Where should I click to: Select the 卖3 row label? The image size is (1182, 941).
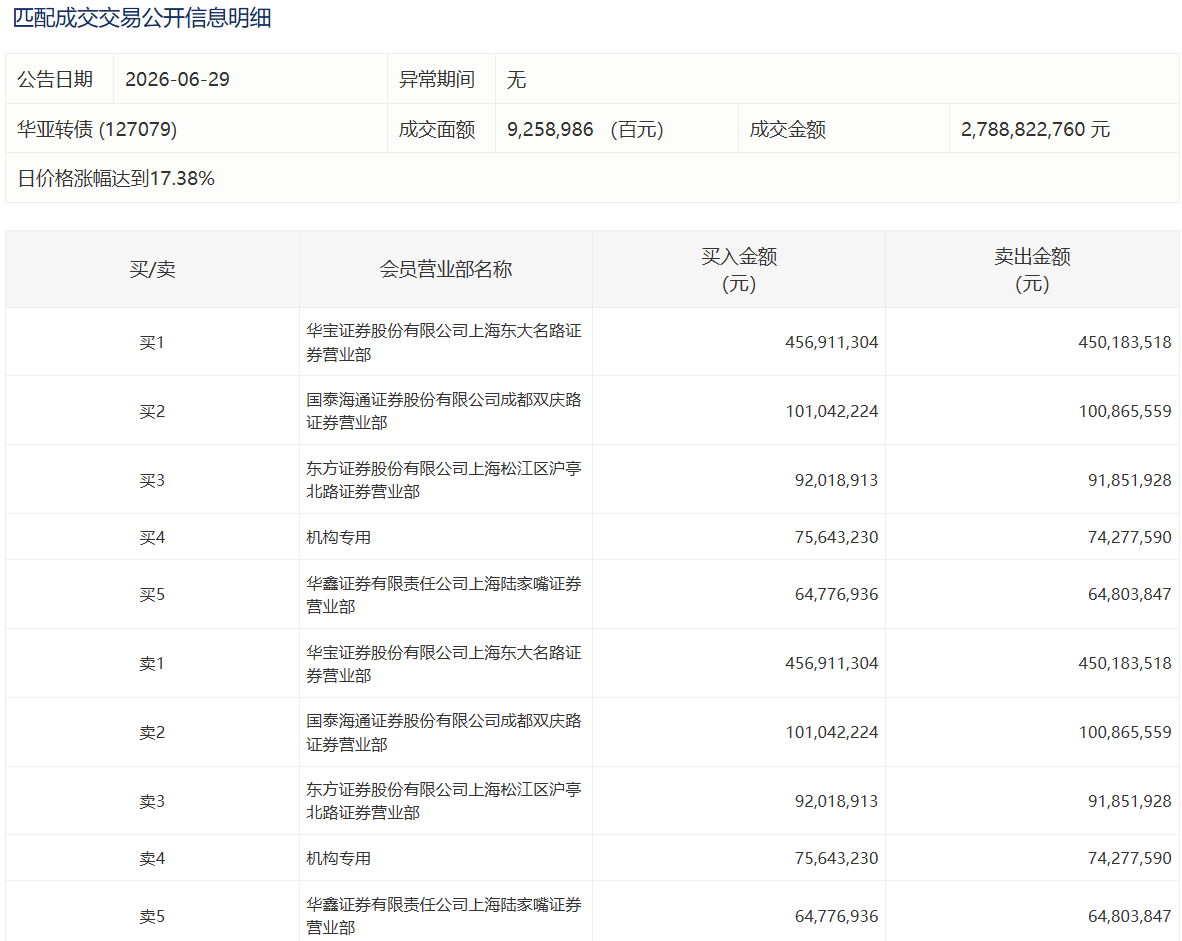pos(152,802)
